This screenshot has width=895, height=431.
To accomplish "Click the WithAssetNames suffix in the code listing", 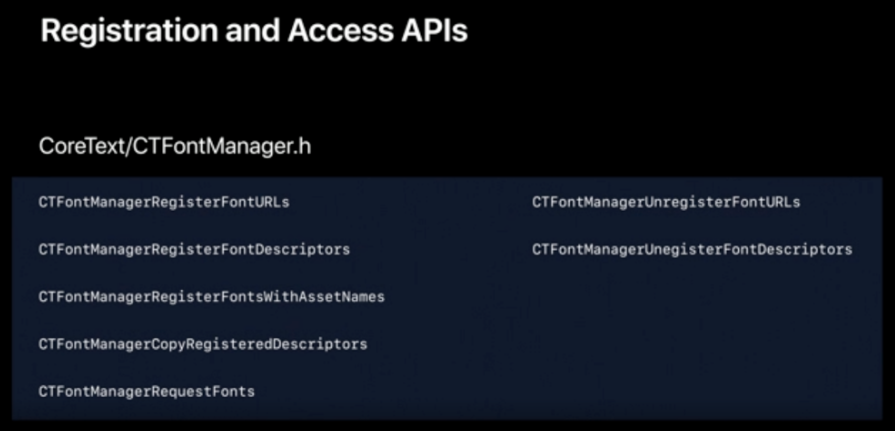I will (x=325, y=297).
